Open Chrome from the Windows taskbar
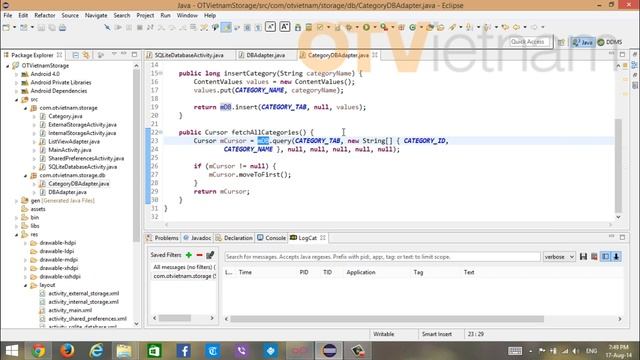 pos(38,351)
